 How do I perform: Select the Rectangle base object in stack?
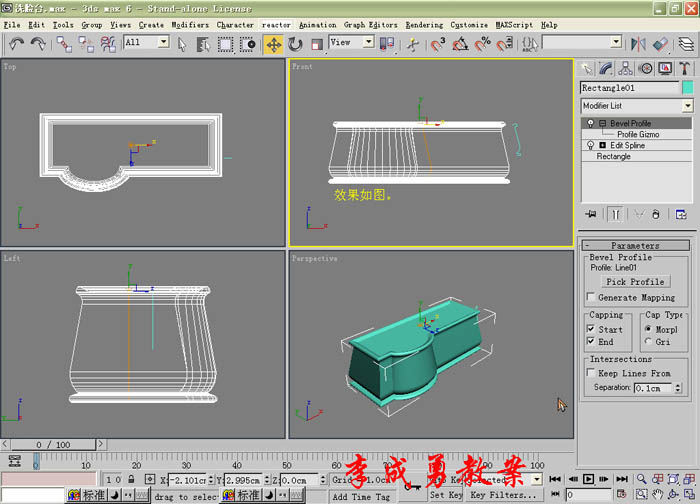pos(613,157)
